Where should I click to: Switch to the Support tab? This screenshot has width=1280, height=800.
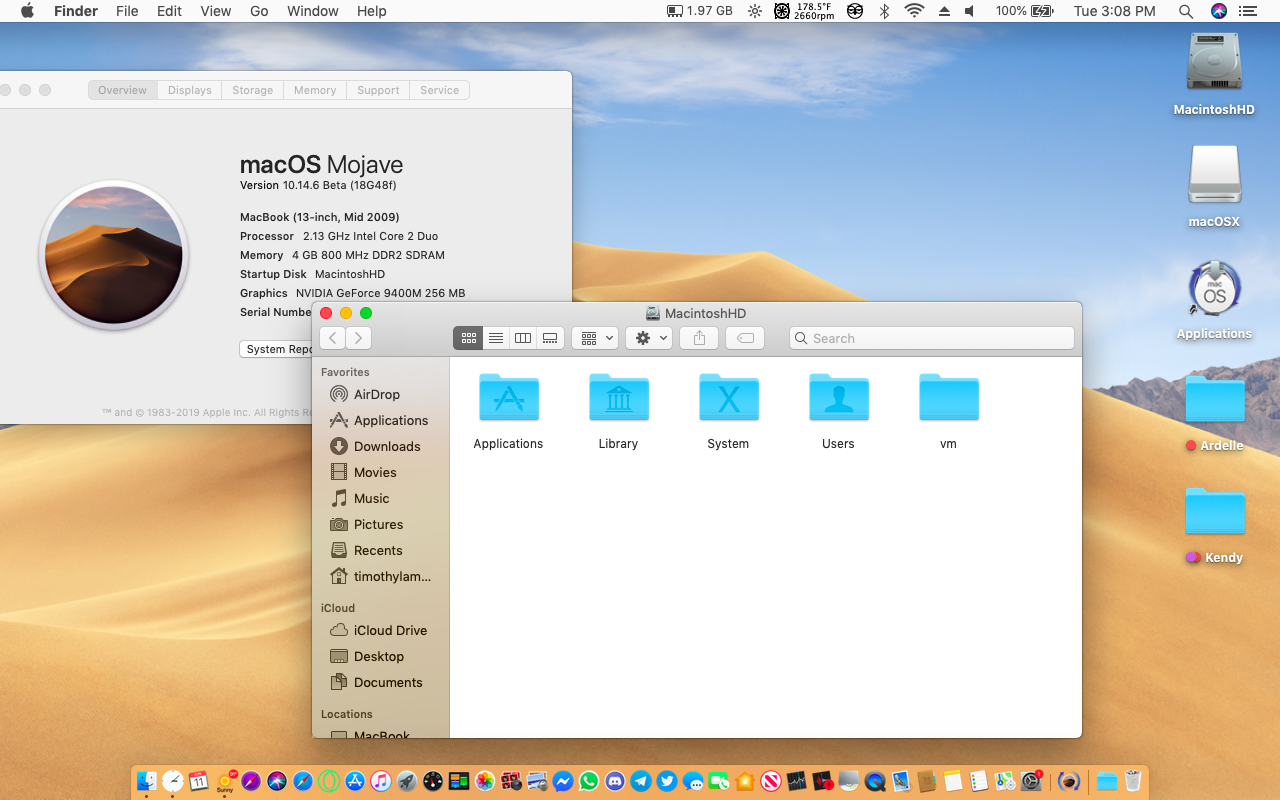[x=378, y=90]
